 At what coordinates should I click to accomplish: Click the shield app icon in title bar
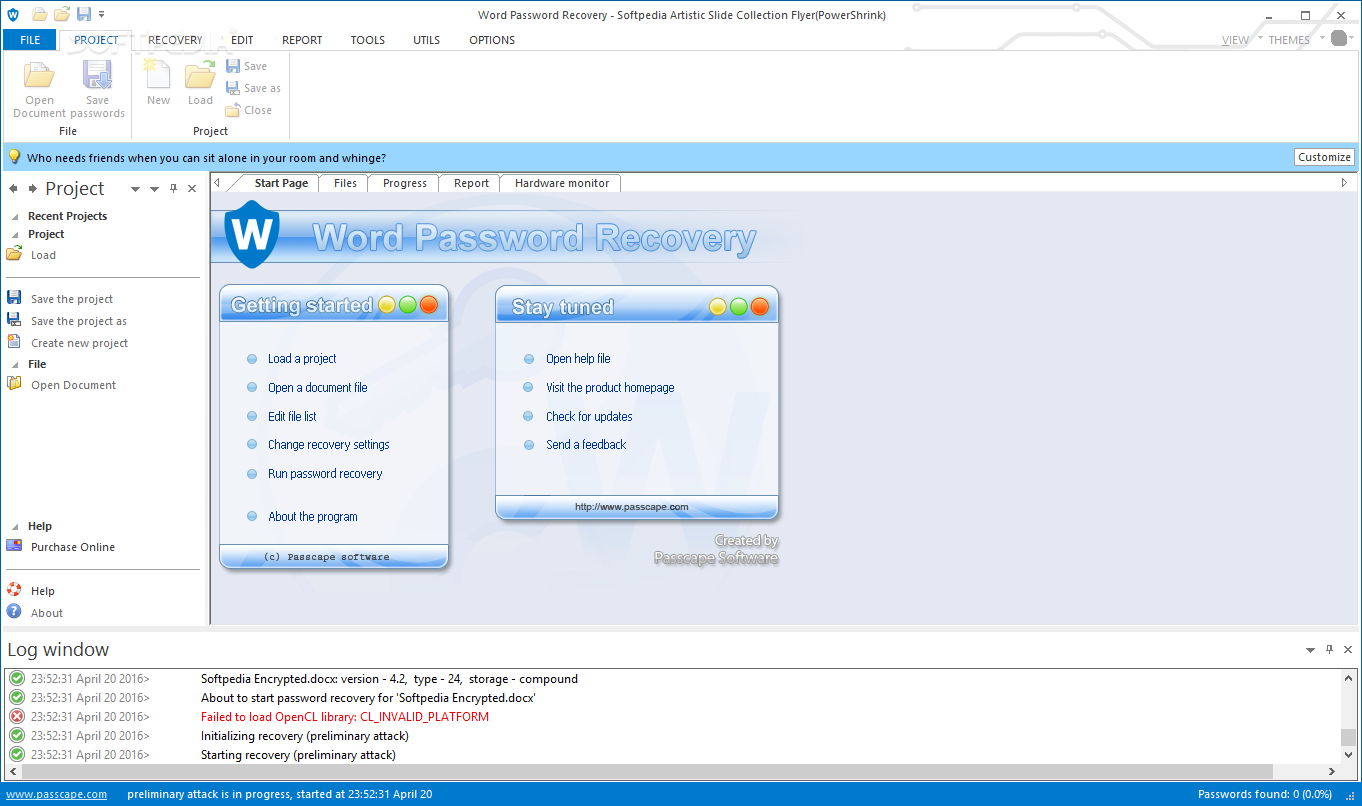coord(13,14)
